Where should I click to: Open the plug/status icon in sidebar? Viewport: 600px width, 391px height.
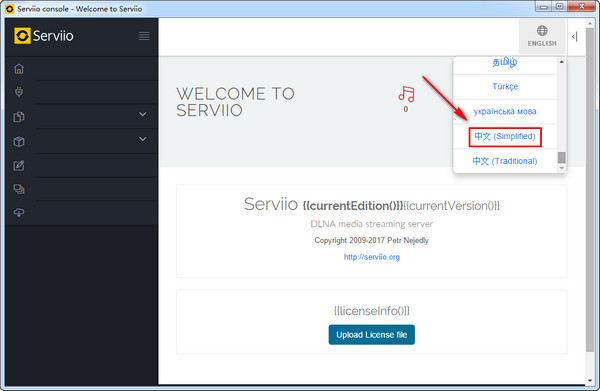click(19, 92)
